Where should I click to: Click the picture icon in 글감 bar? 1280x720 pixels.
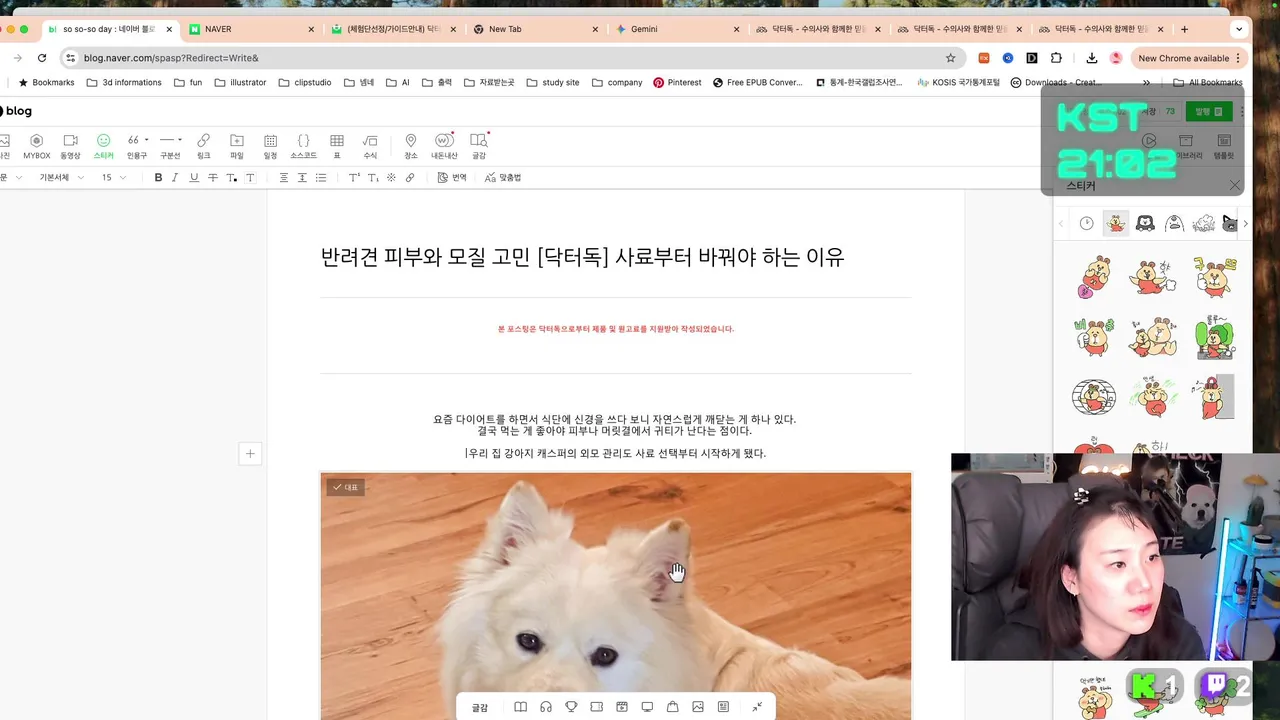pos(698,707)
